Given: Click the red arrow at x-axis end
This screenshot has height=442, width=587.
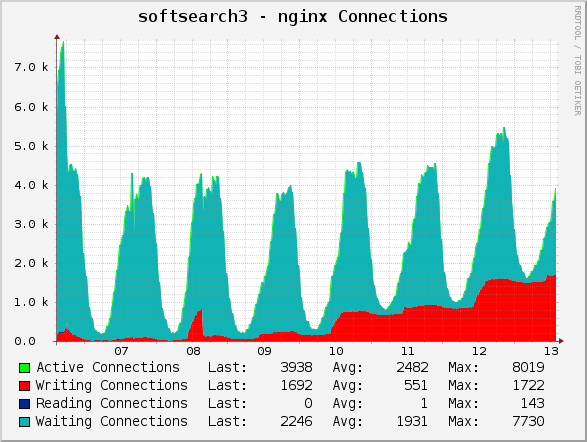Looking at the screenshot, I should (x=561, y=341).
